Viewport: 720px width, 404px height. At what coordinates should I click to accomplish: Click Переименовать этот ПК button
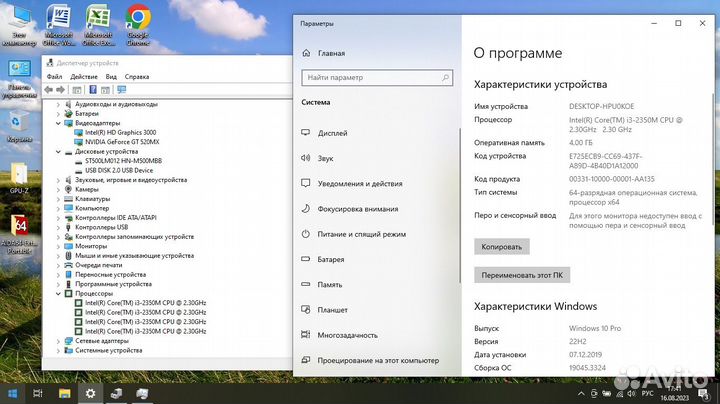click(522, 275)
